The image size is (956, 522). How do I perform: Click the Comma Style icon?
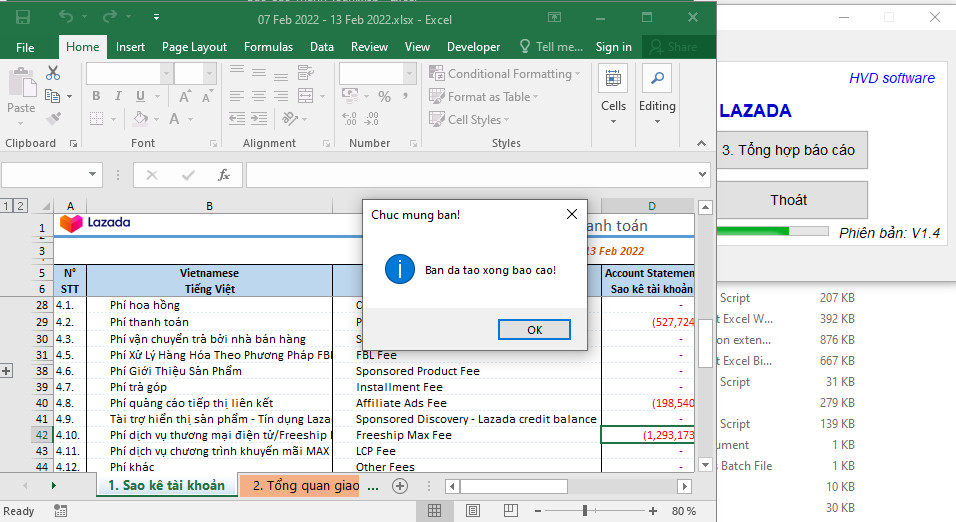tap(405, 96)
